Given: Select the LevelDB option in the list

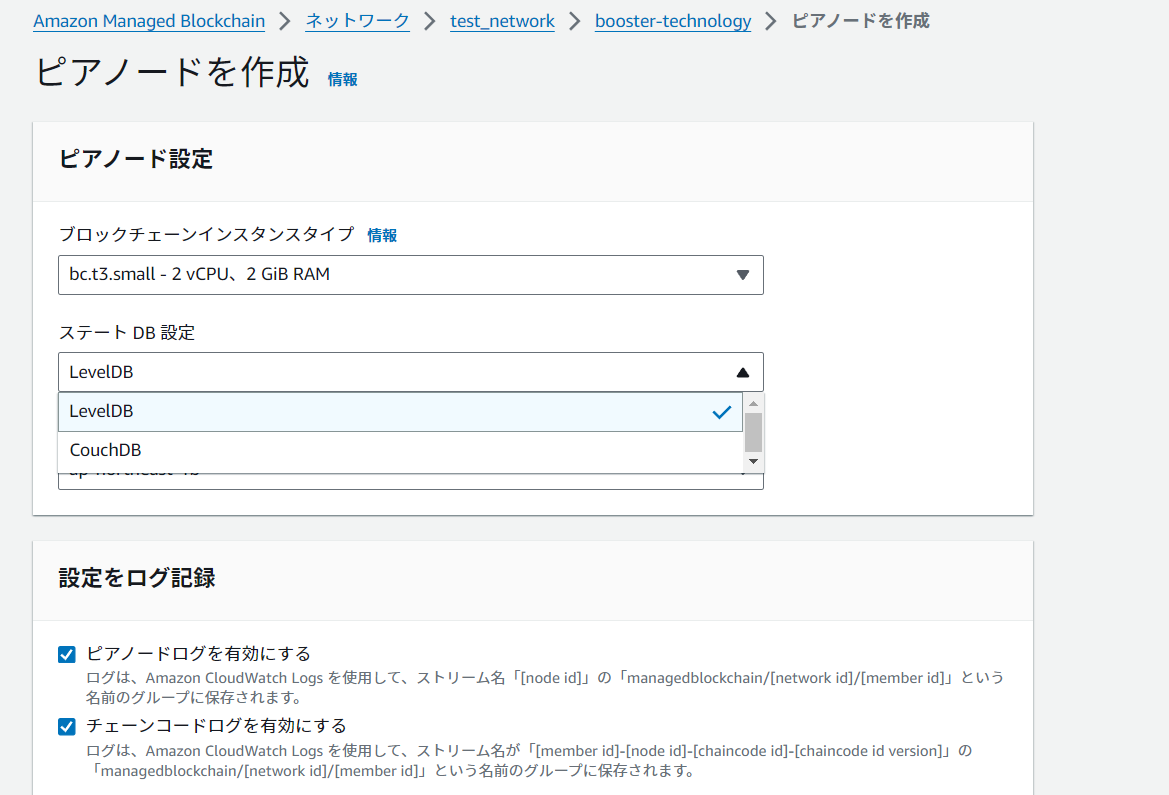Looking at the screenshot, I should tap(400, 412).
